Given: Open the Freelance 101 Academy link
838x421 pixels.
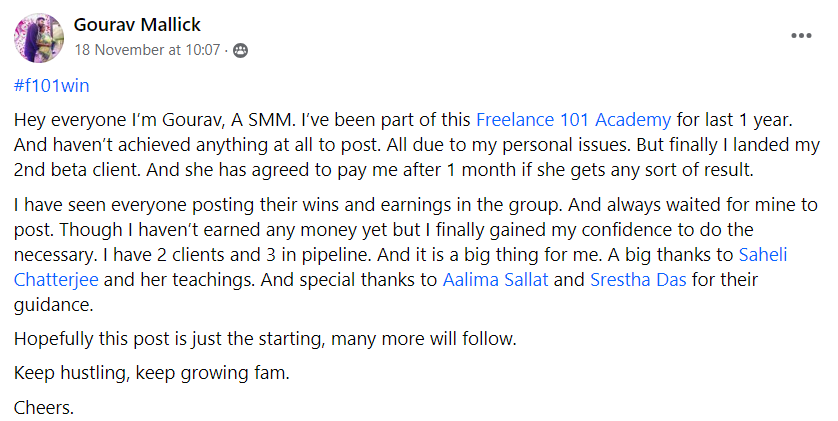Looking at the screenshot, I should pos(573,120).
